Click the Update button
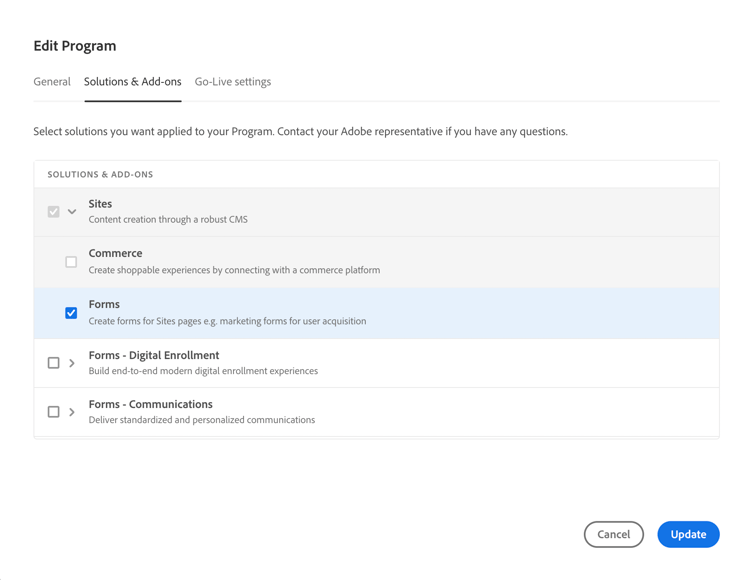The width and height of the screenshot is (750, 580). pyautogui.click(x=688, y=534)
